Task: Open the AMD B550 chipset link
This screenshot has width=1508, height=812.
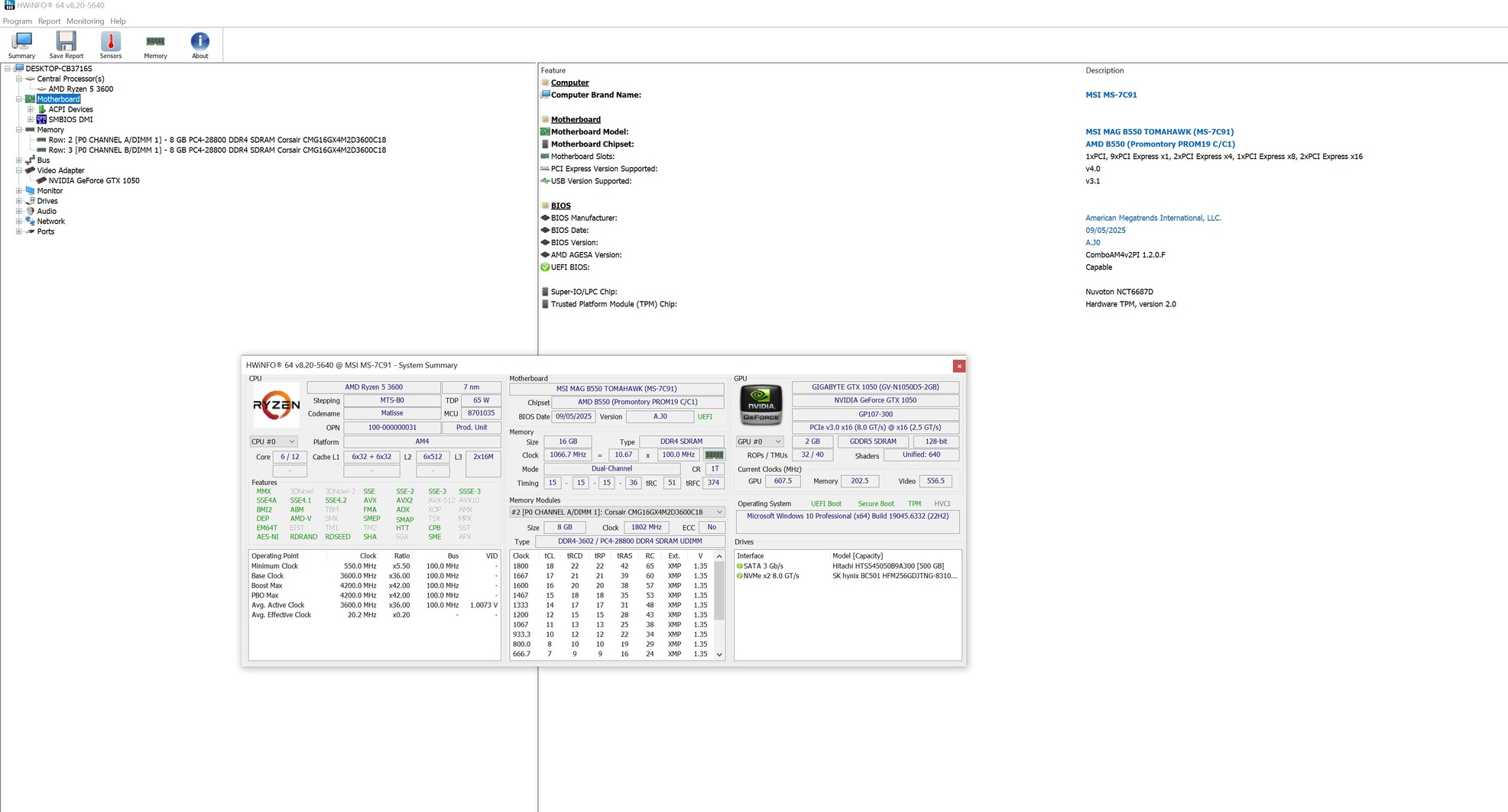Action: coord(1160,144)
